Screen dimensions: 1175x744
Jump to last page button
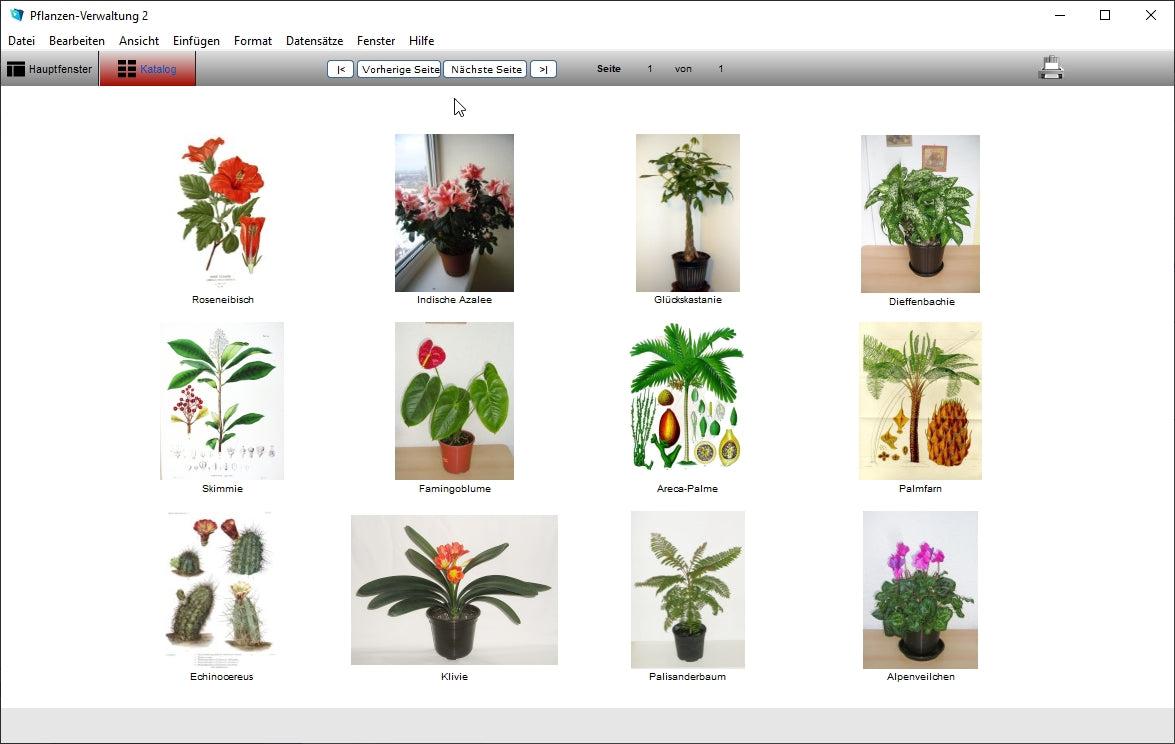coord(543,69)
